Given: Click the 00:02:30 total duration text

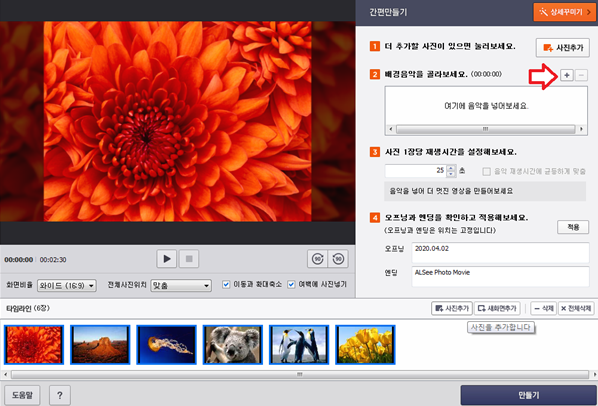Looking at the screenshot, I should pos(53,260).
